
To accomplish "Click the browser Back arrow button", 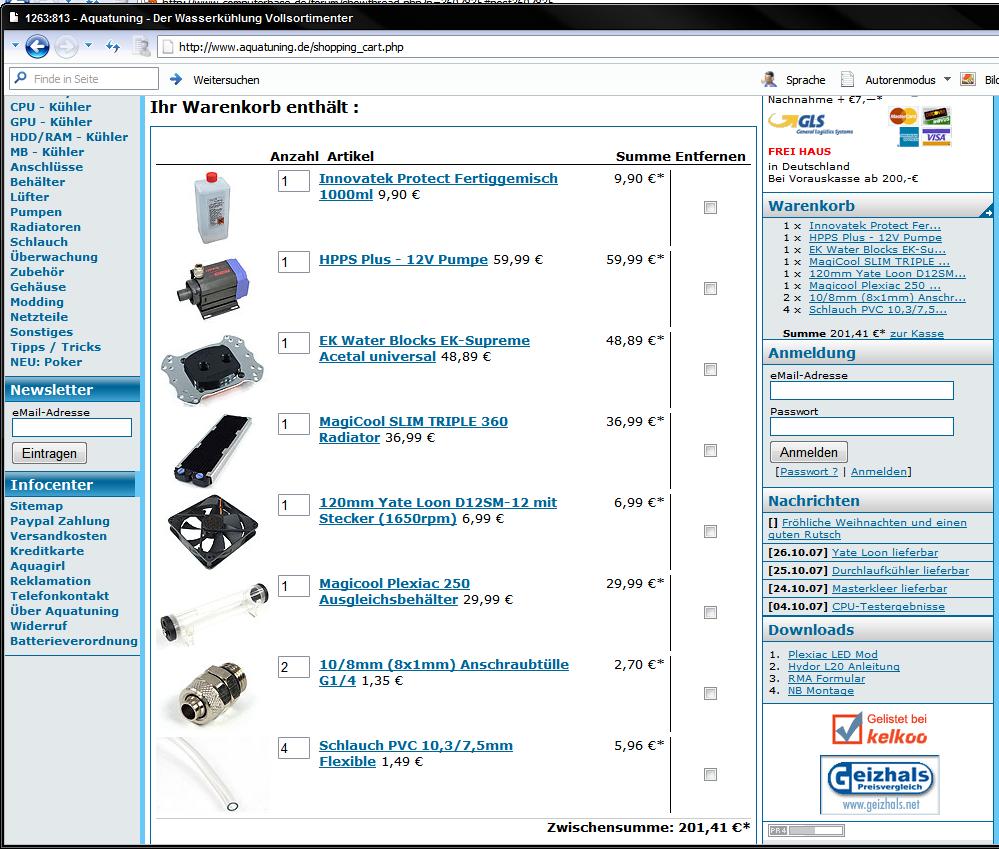I will click(37, 46).
